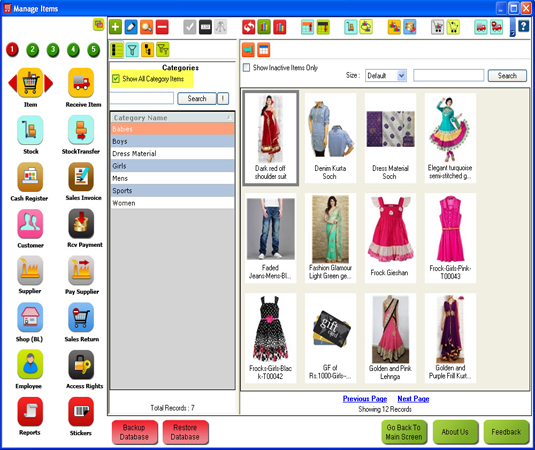The image size is (535, 450).
Task: Open the Access Rights module
Action: [81, 365]
